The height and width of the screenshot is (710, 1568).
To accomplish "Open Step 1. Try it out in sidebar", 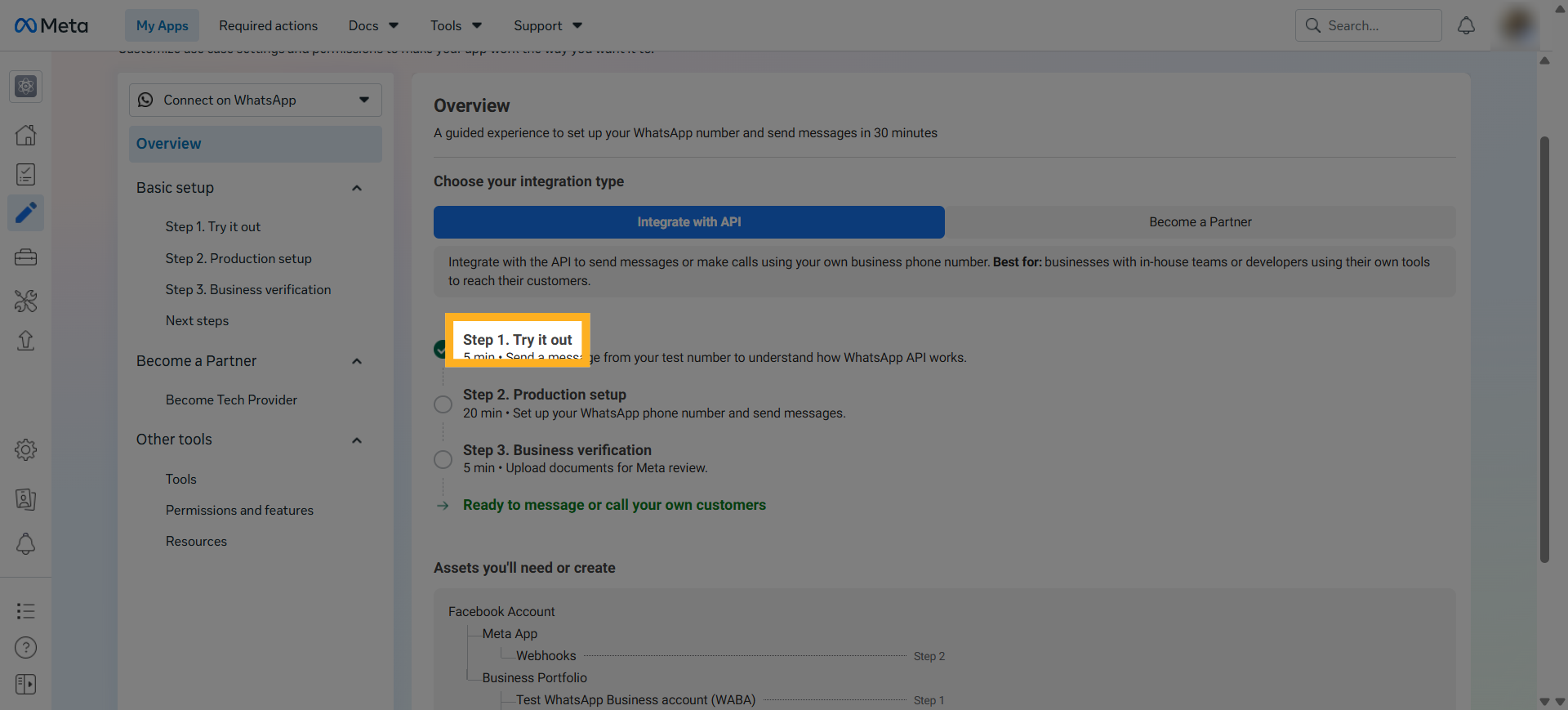I will tap(213, 226).
